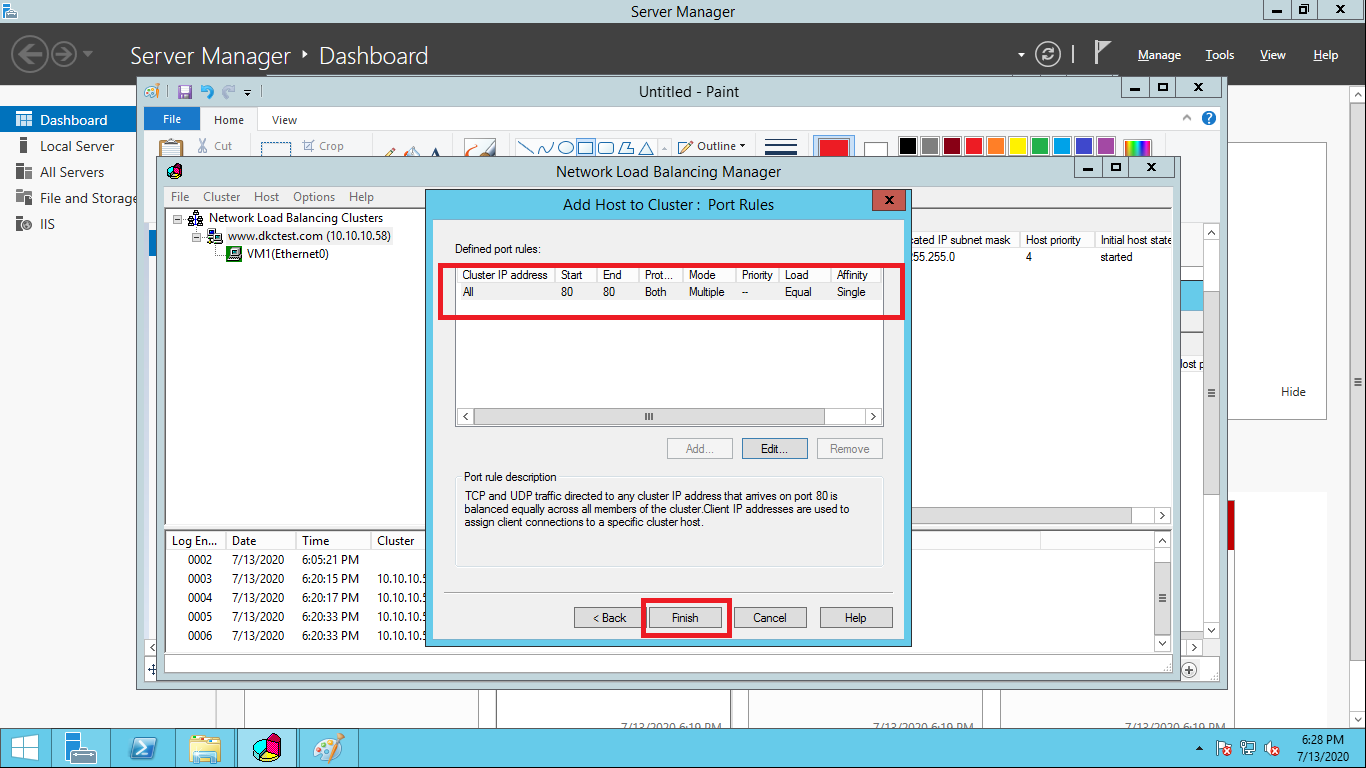Screen dimensions: 1366x768
Task: Go back using Server Manager back arrow
Action: click(31, 53)
